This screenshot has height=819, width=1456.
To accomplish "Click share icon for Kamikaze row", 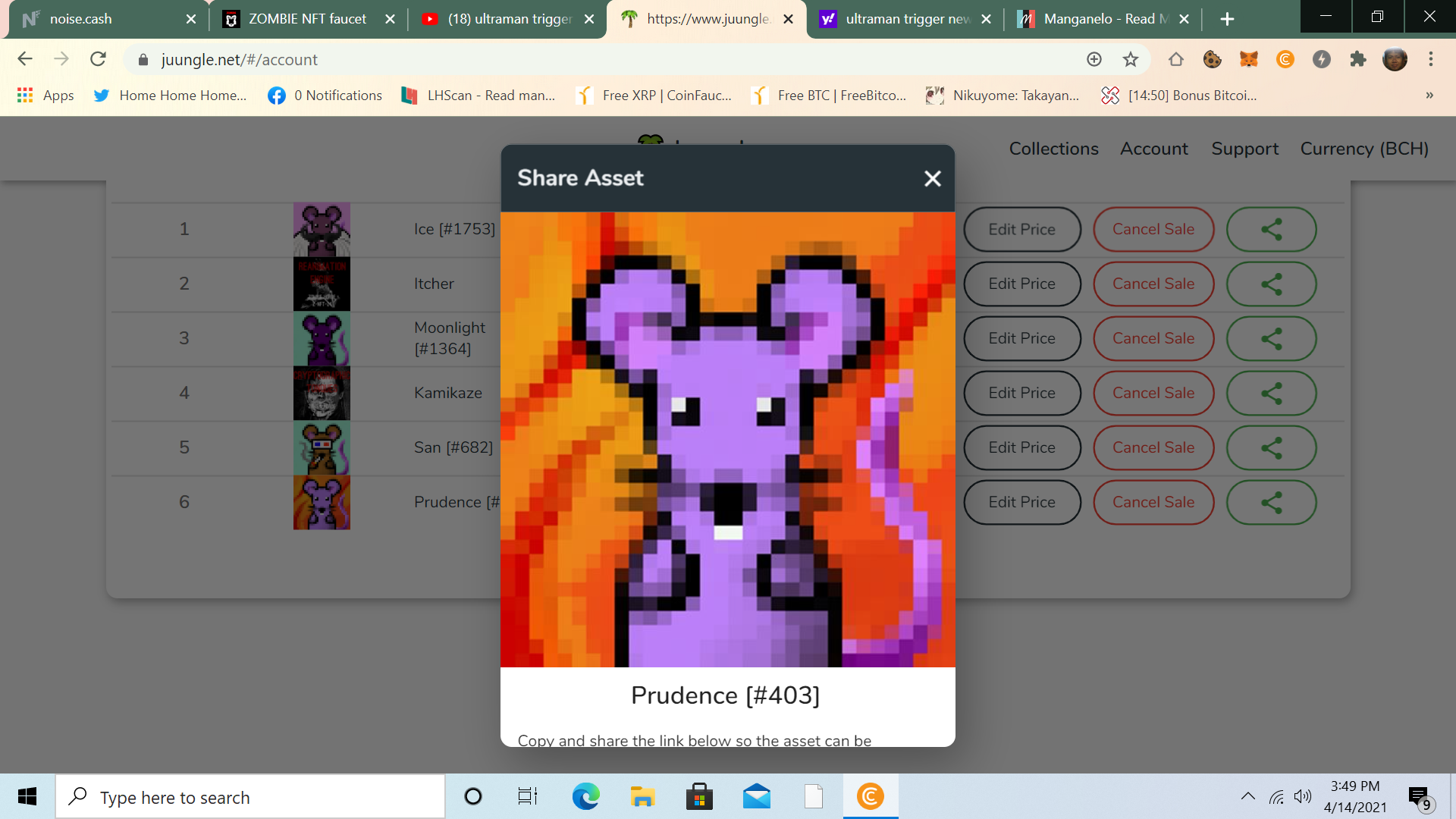I will coord(1272,393).
